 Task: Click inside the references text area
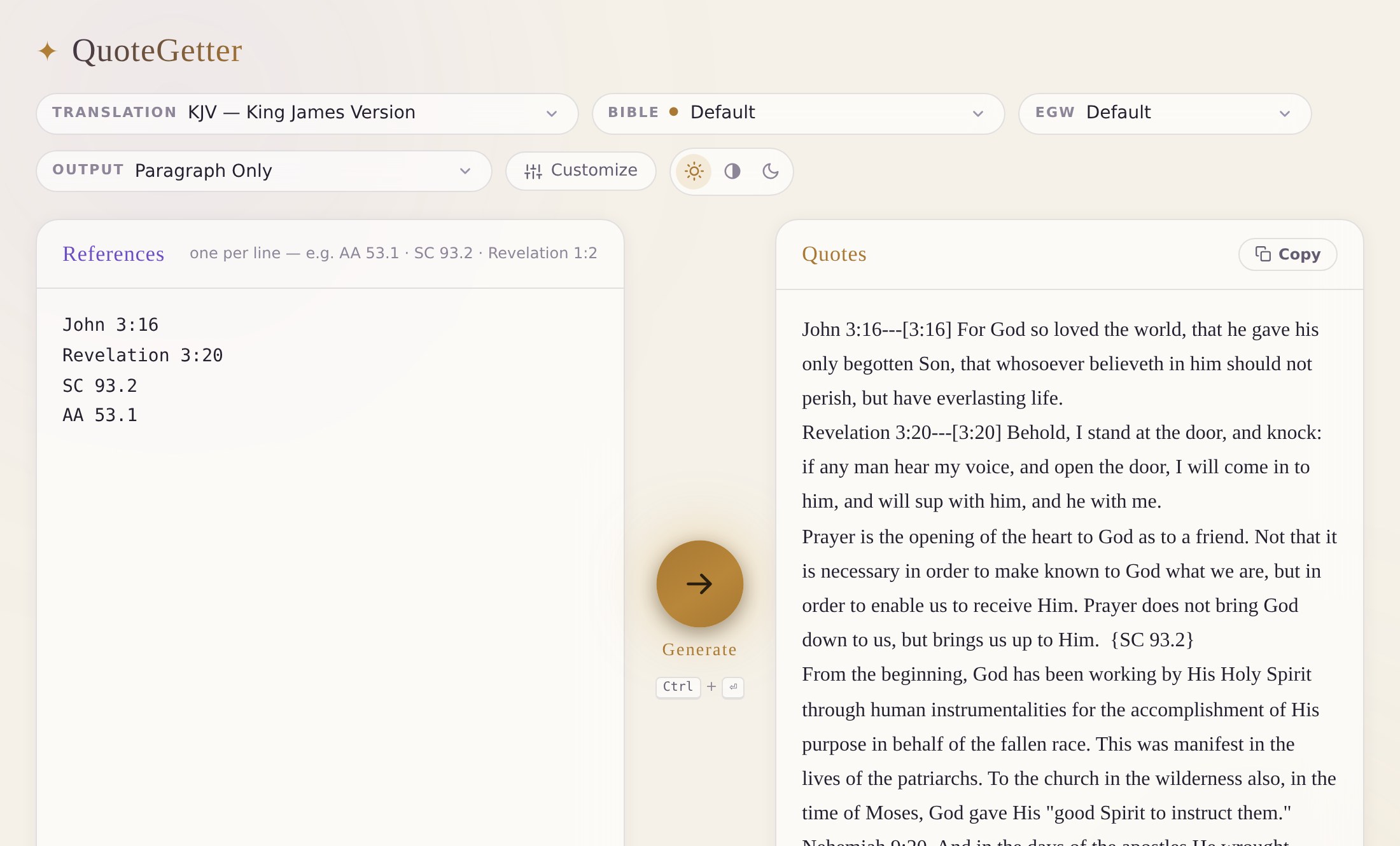point(330,566)
